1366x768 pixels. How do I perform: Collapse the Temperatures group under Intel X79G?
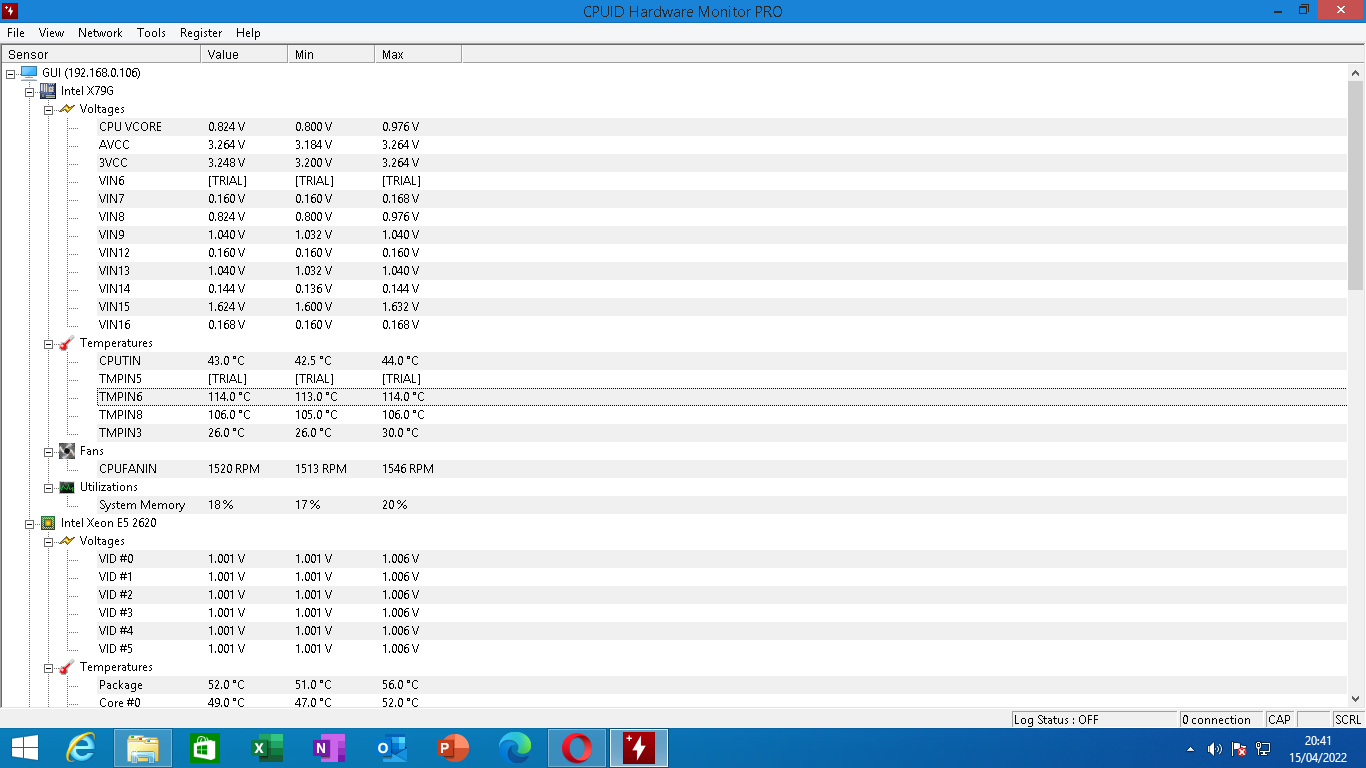(x=49, y=343)
